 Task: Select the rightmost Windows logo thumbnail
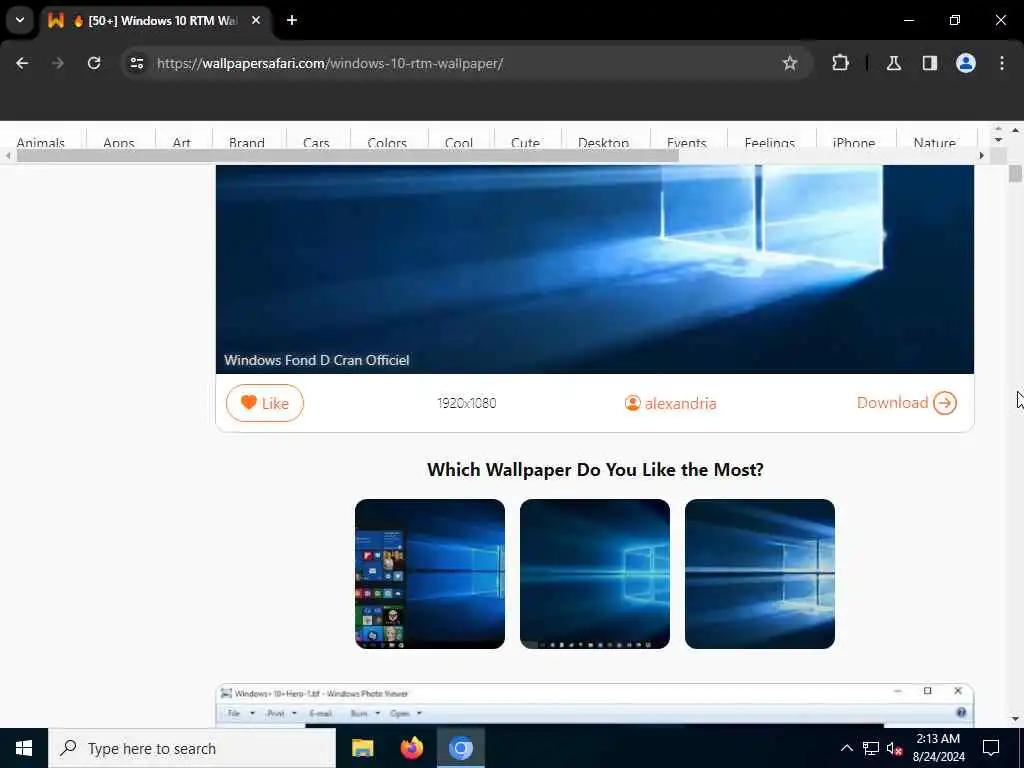pyautogui.click(x=760, y=574)
